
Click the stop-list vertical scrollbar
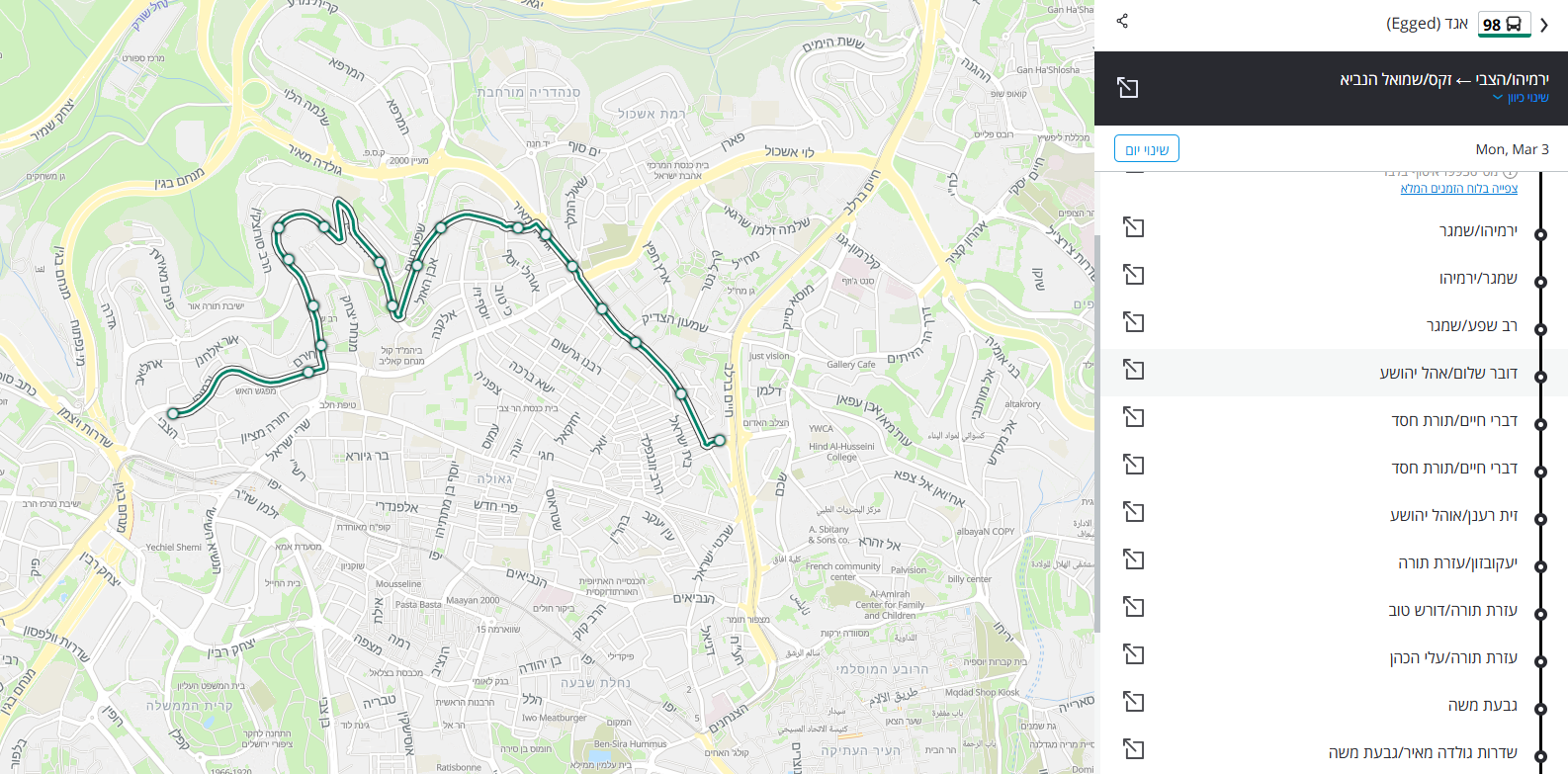pos(1097,435)
